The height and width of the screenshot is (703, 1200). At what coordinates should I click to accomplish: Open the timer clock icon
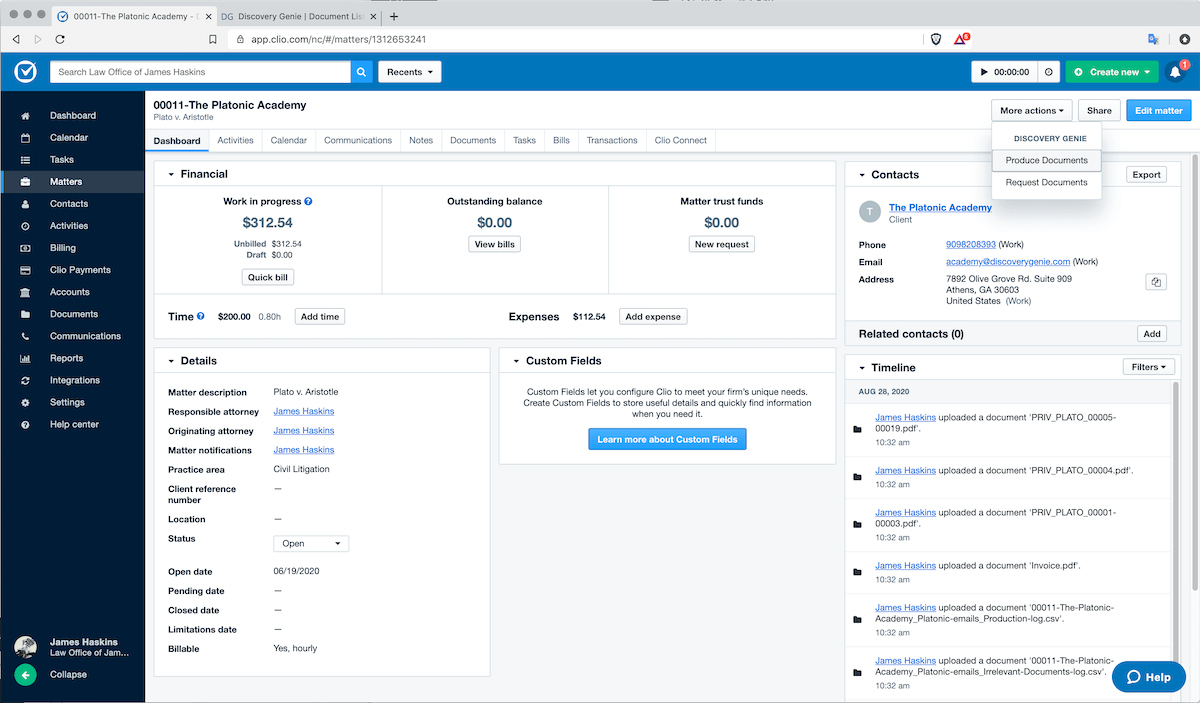coord(1048,72)
